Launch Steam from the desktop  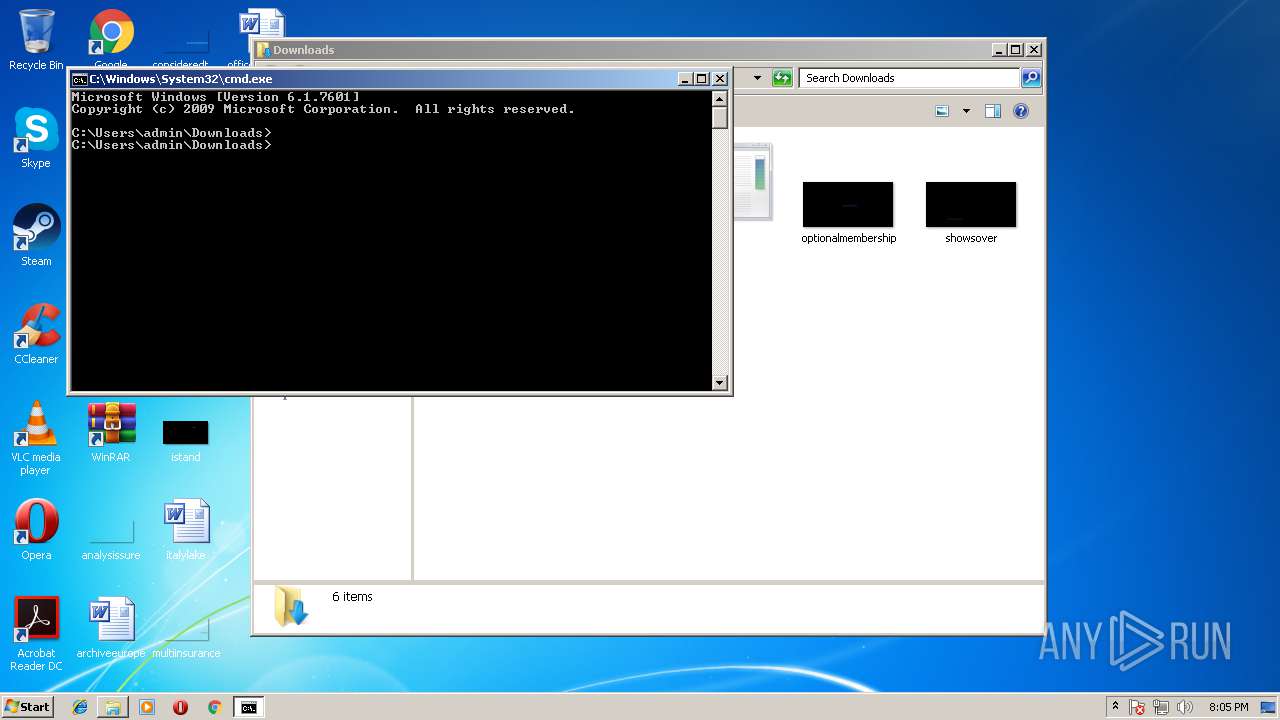tap(36, 236)
